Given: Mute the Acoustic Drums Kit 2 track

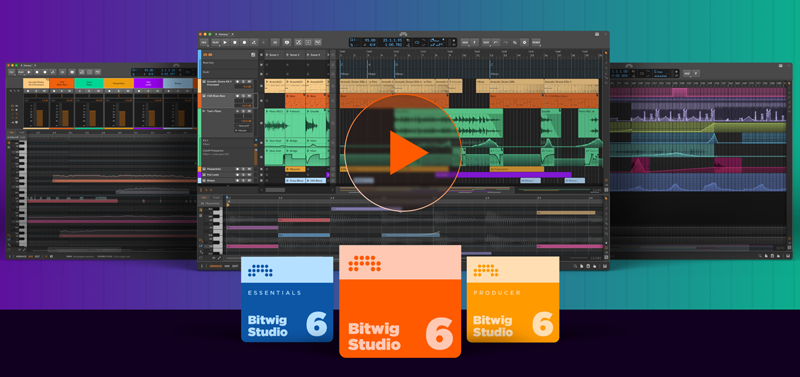Looking at the screenshot, I should [249, 82].
